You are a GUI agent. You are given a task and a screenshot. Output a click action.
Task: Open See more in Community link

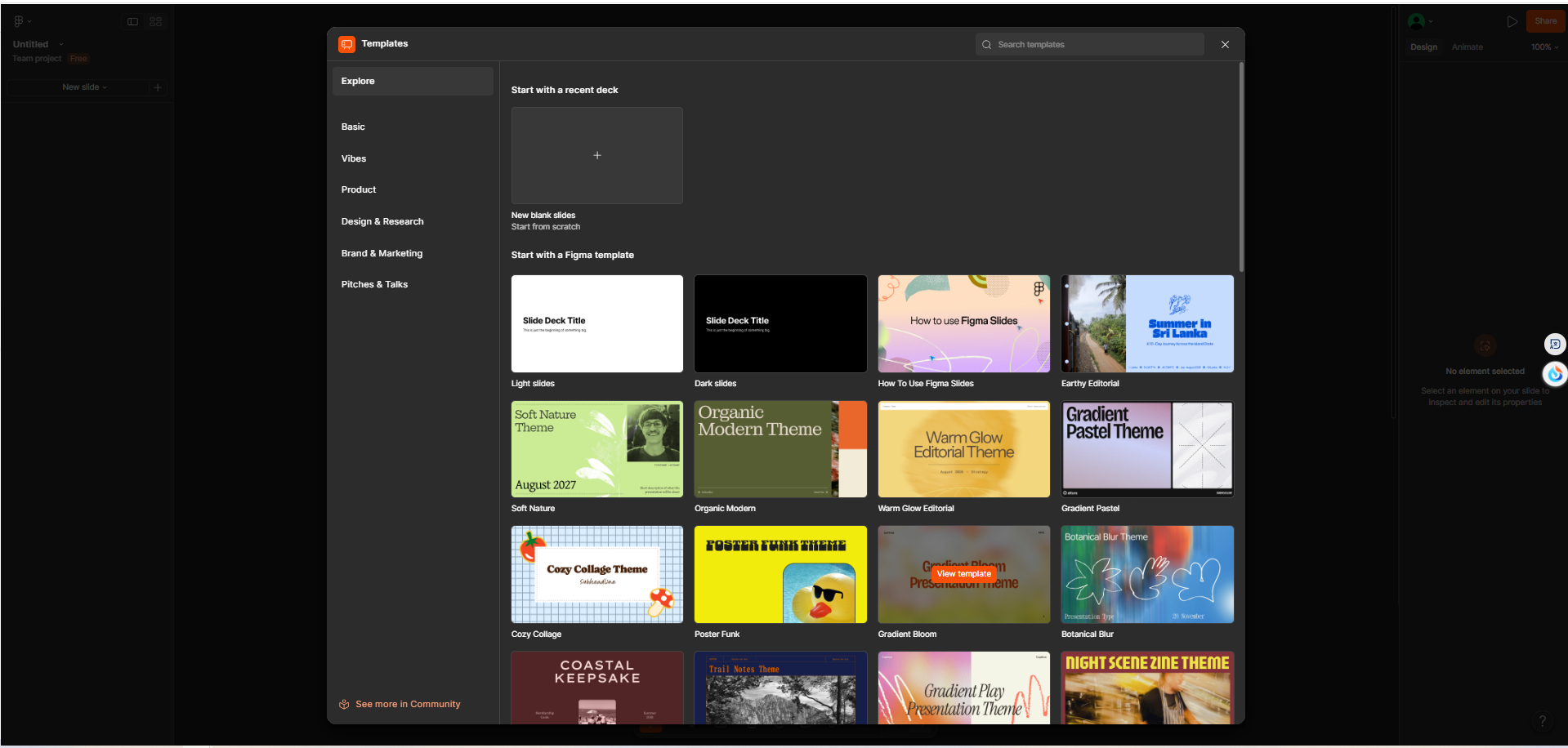pyautogui.click(x=400, y=704)
